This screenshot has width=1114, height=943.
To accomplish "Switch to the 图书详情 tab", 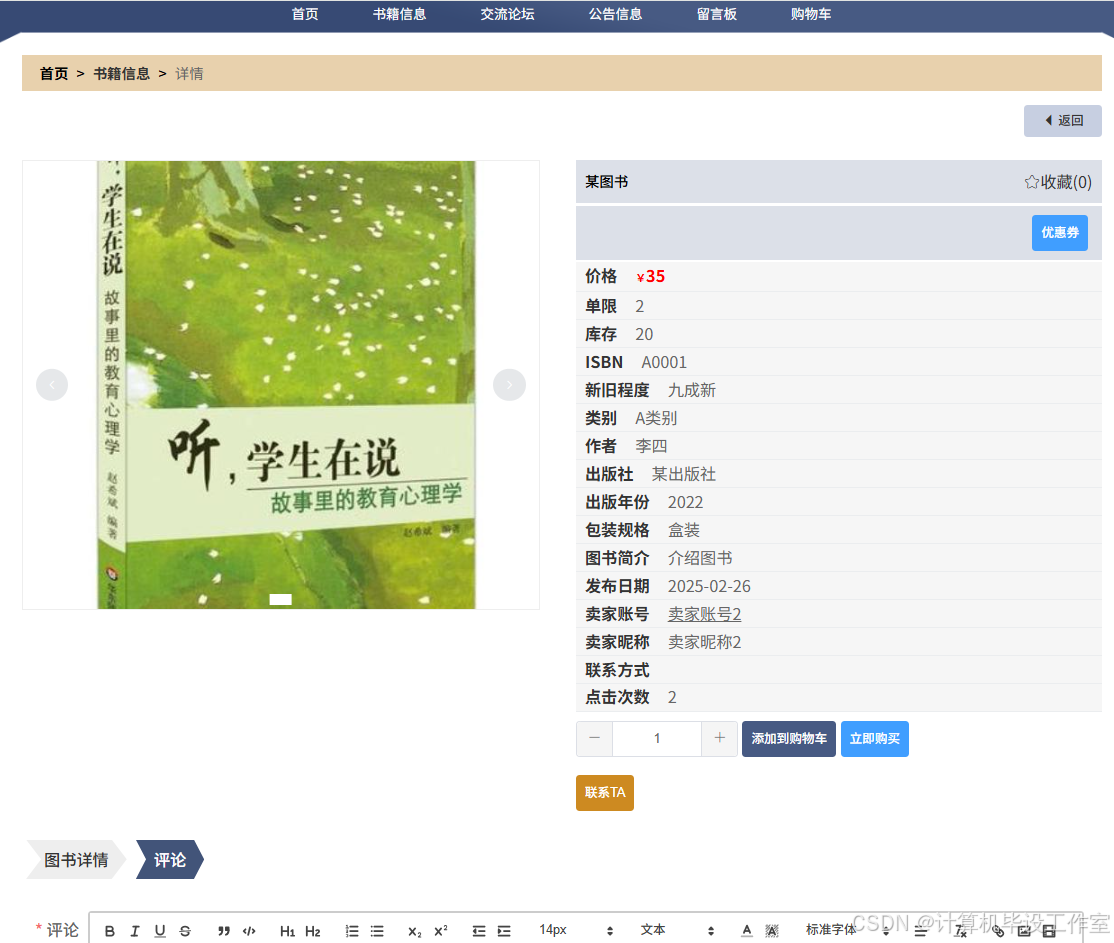I will click(76, 860).
